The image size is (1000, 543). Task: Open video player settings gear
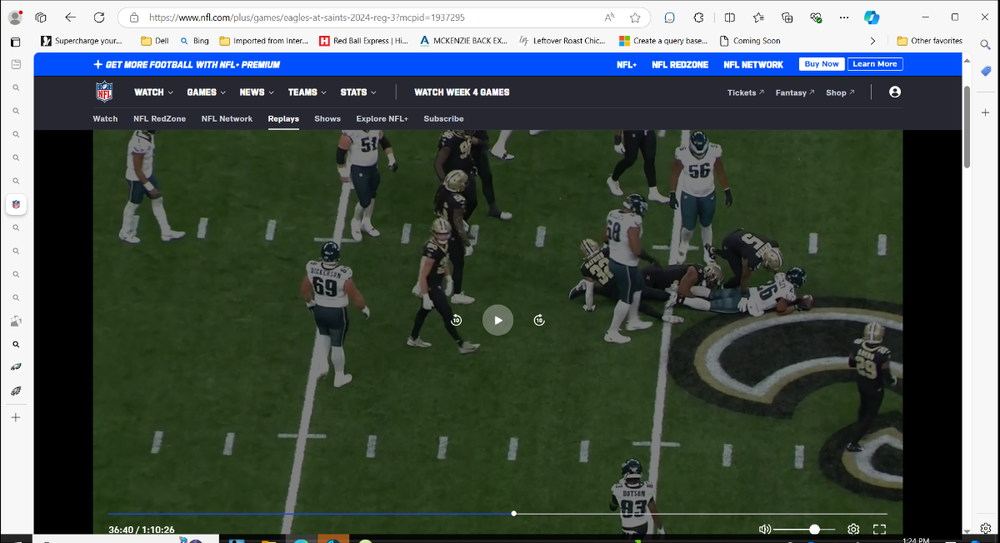pyautogui.click(x=853, y=529)
